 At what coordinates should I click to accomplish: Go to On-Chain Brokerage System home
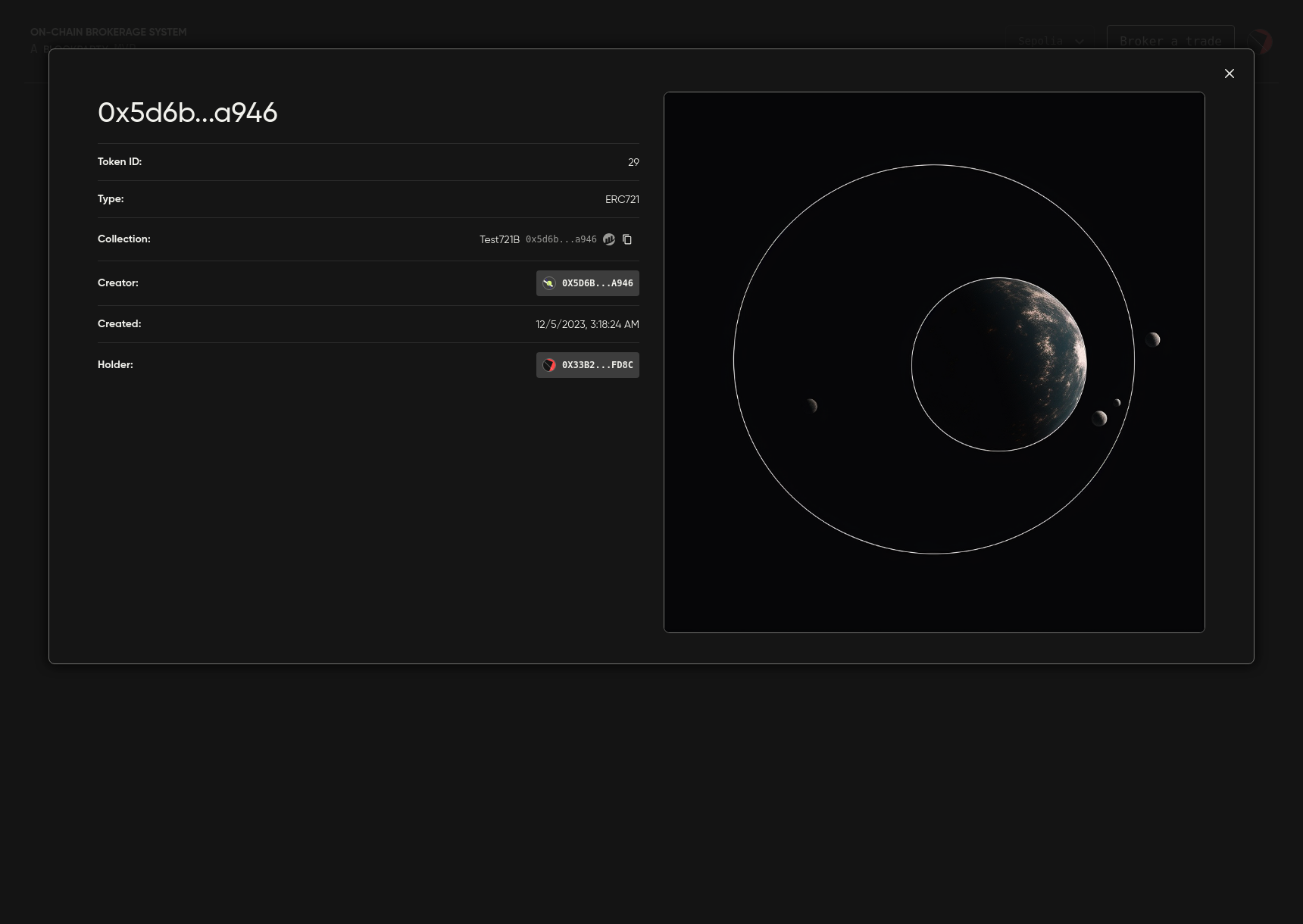[108, 32]
